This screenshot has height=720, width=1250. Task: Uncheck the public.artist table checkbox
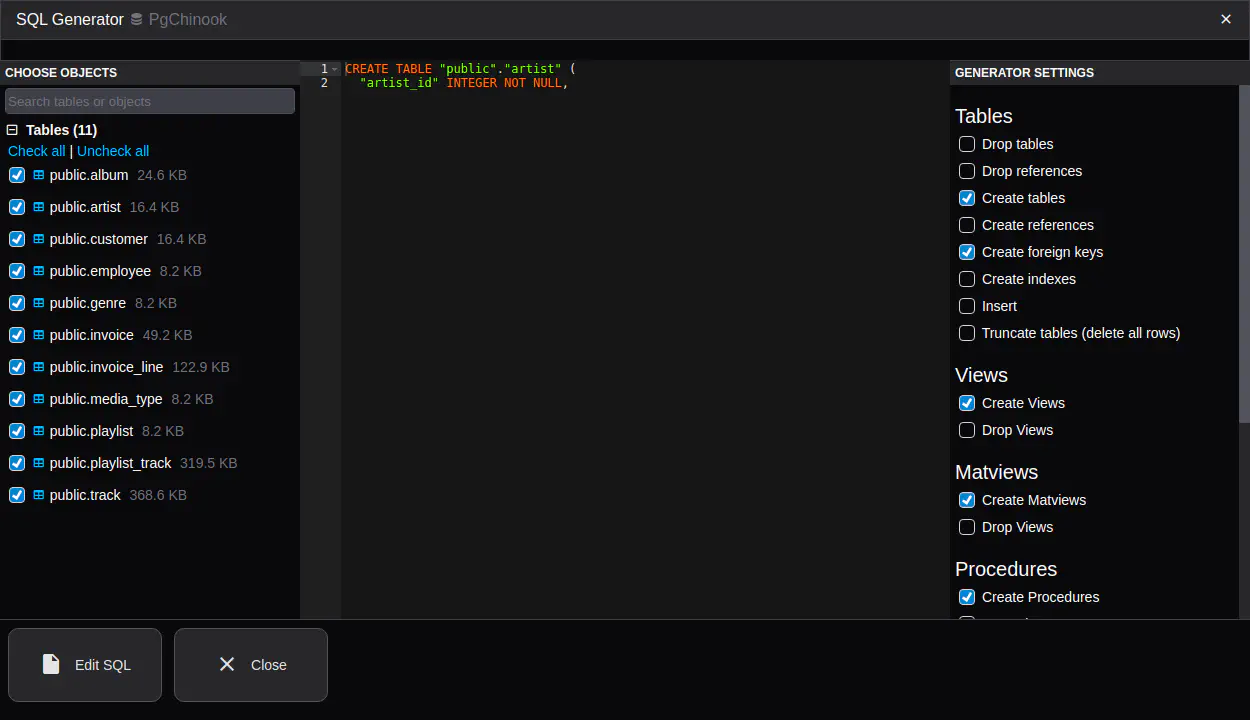[x=17, y=207]
